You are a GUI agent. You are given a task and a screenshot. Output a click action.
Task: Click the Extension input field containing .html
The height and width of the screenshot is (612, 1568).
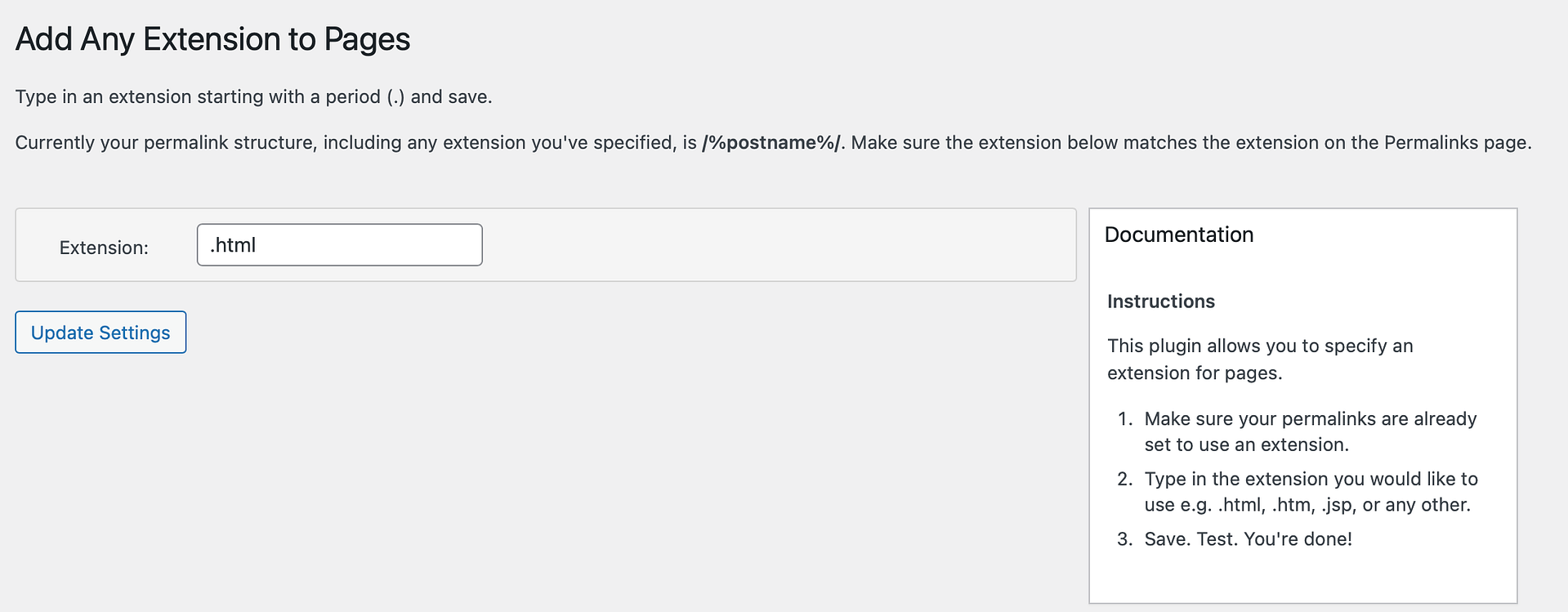(x=339, y=244)
